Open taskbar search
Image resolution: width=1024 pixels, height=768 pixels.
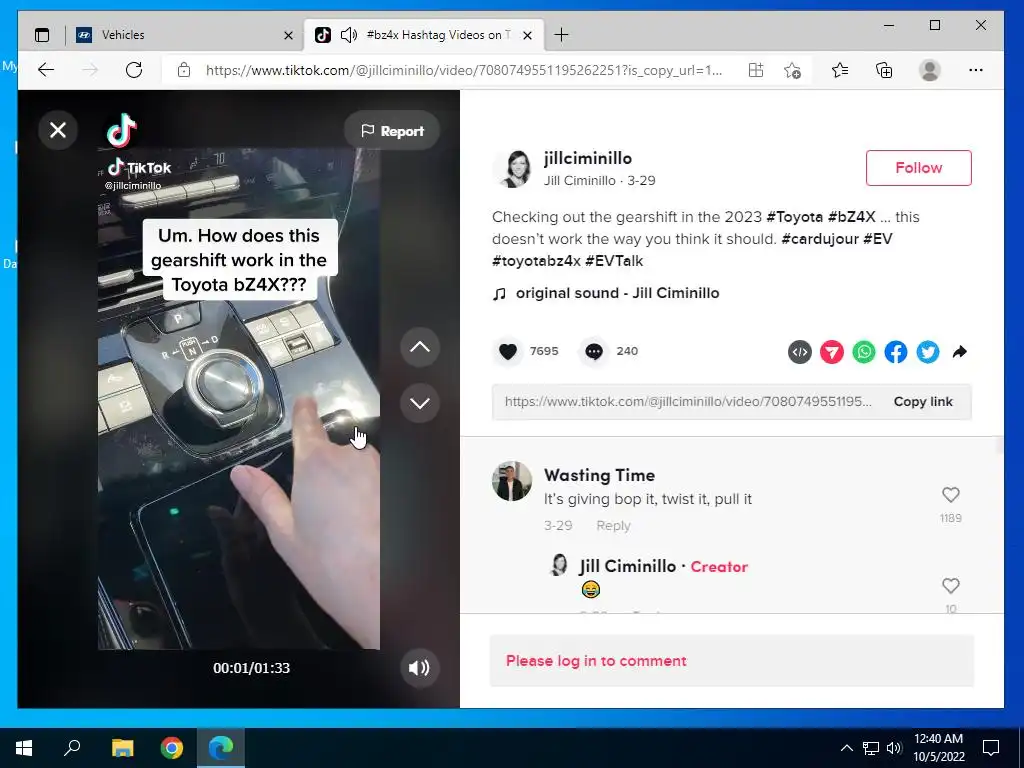coord(72,747)
